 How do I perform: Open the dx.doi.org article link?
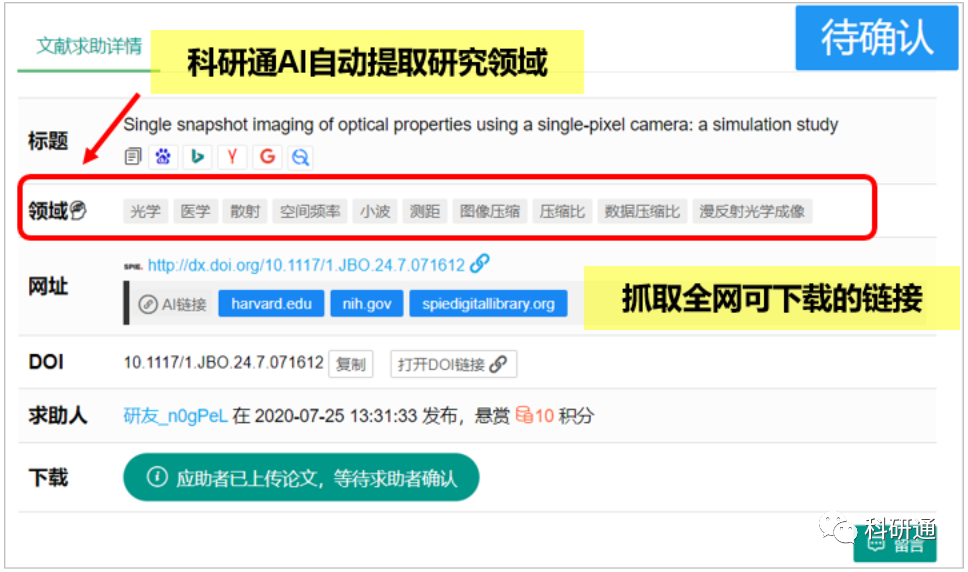click(306, 265)
